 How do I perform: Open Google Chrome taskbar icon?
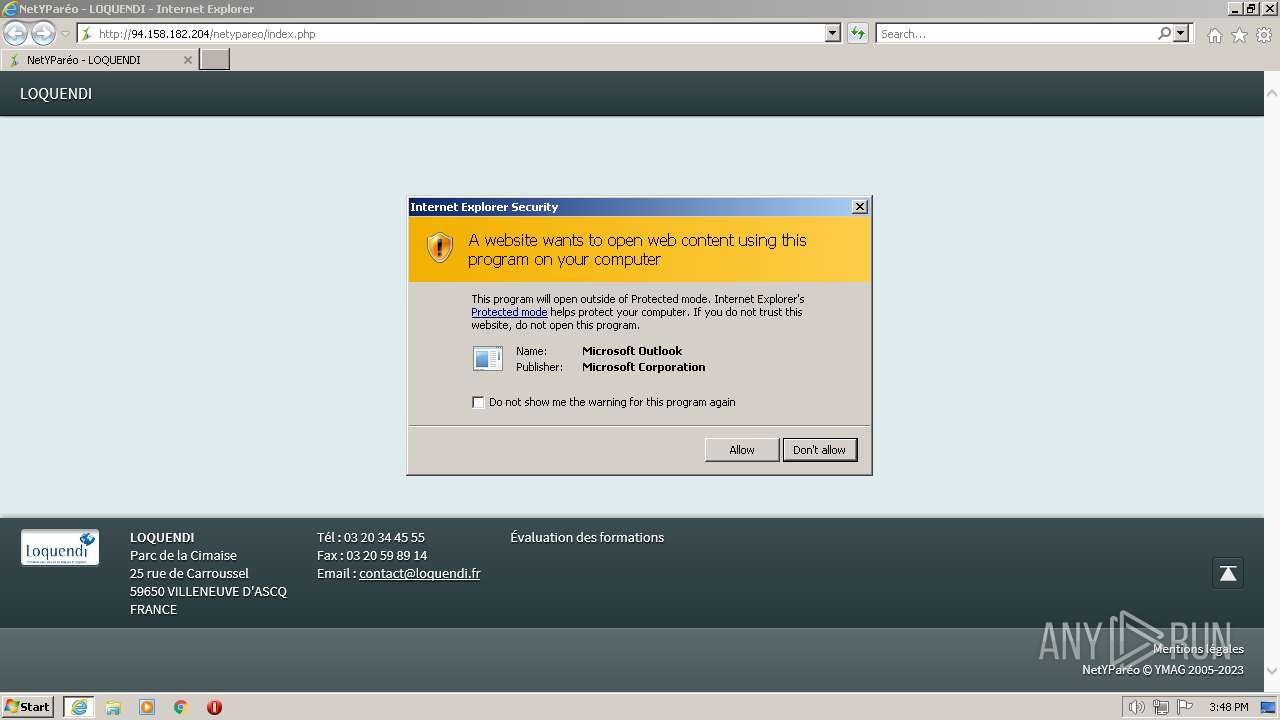(x=181, y=707)
